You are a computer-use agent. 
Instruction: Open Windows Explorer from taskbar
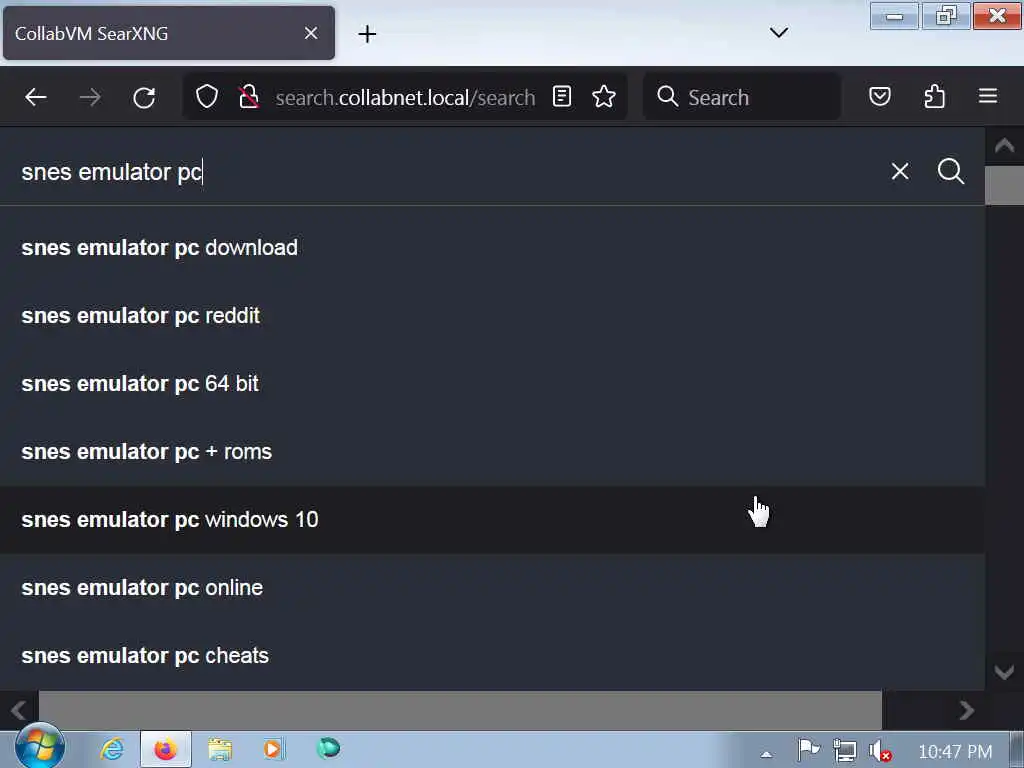tap(220, 749)
